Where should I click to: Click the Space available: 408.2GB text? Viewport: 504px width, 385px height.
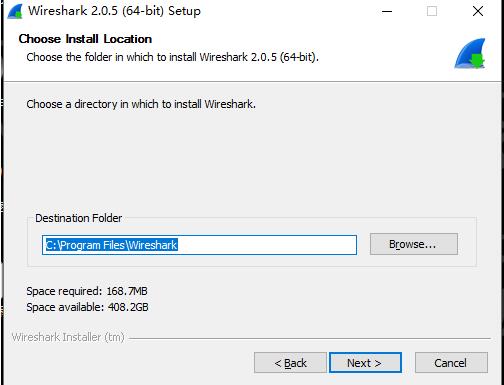pyautogui.click(x=87, y=307)
